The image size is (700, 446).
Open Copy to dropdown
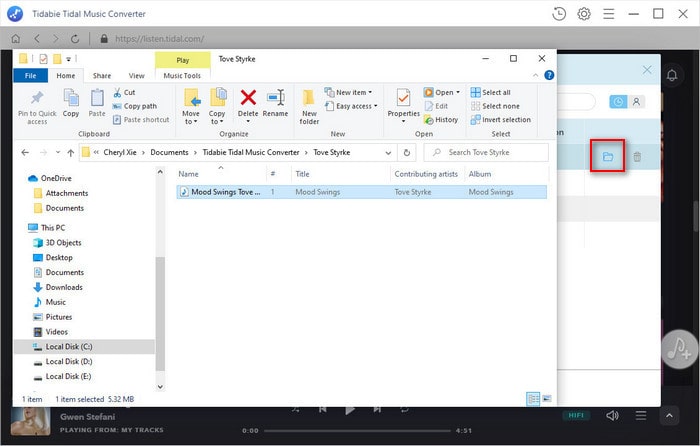pyautogui.click(x=217, y=106)
